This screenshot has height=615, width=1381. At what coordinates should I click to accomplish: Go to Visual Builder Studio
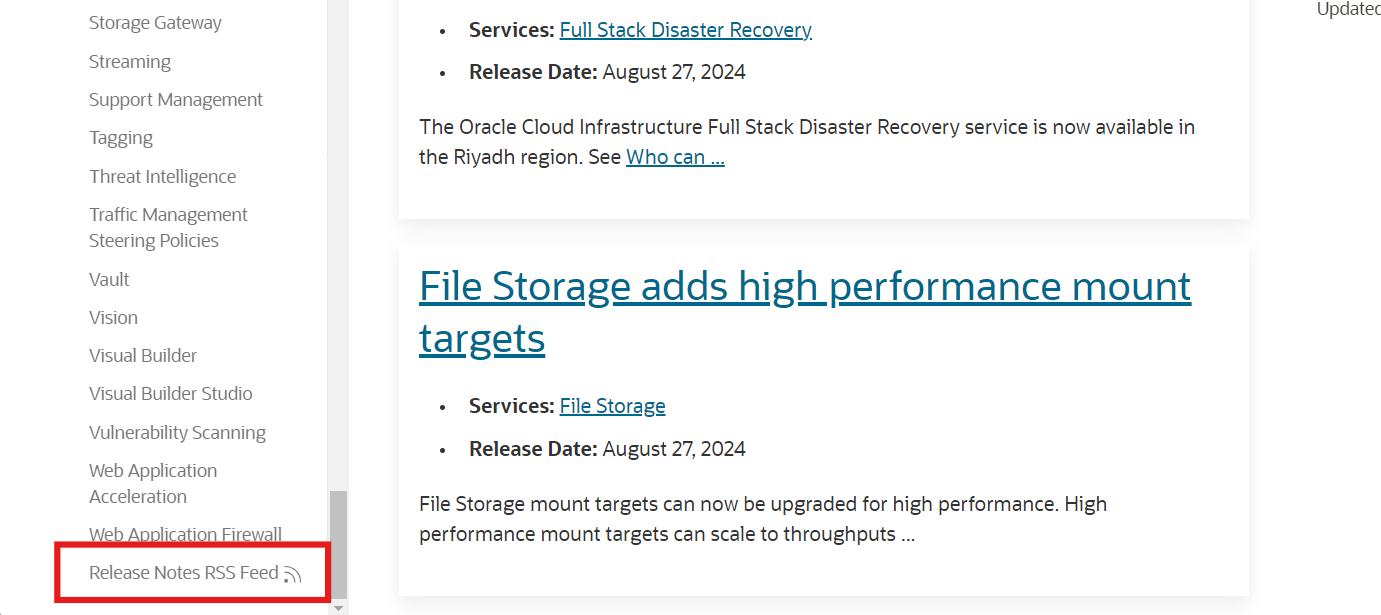(171, 394)
